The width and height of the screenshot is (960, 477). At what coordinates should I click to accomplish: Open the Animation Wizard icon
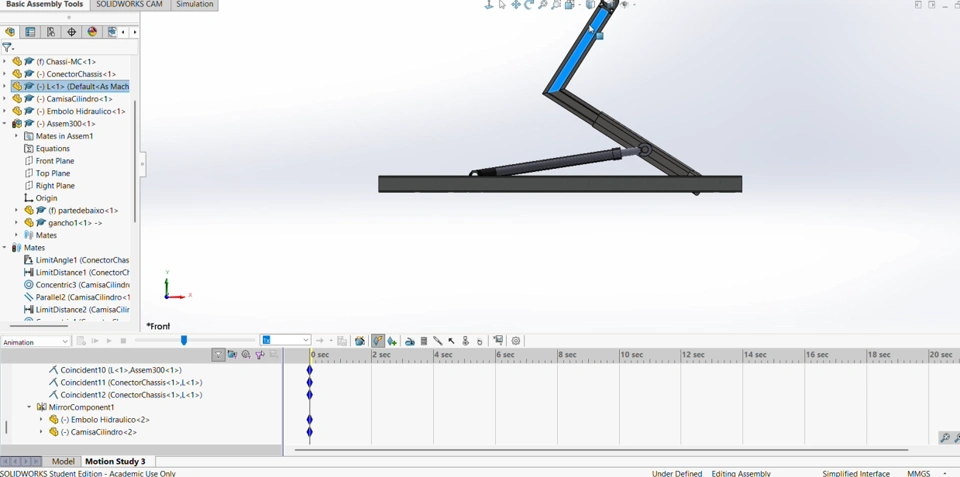(x=359, y=341)
